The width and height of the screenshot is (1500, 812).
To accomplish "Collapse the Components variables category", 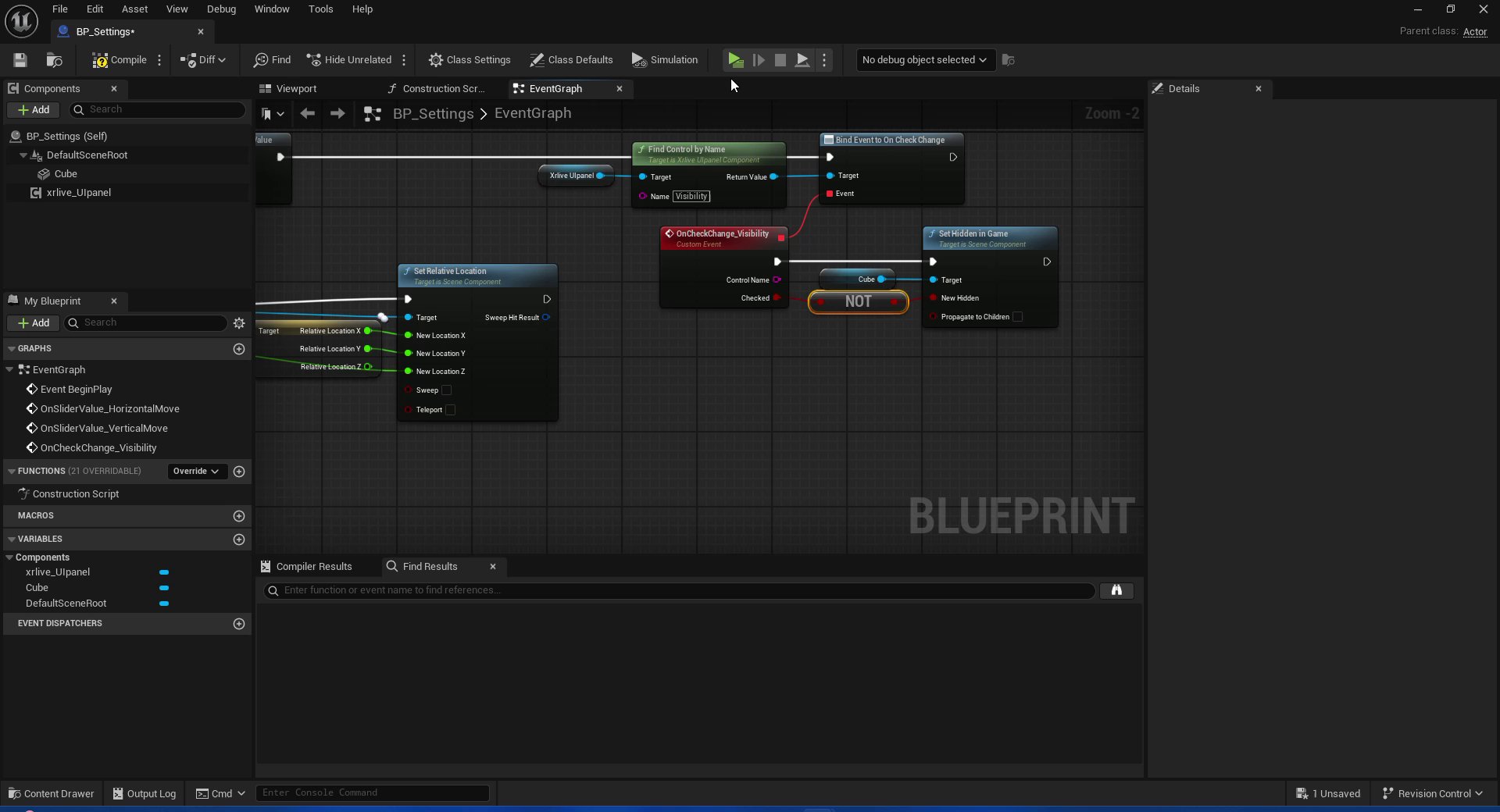I will click(9, 557).
